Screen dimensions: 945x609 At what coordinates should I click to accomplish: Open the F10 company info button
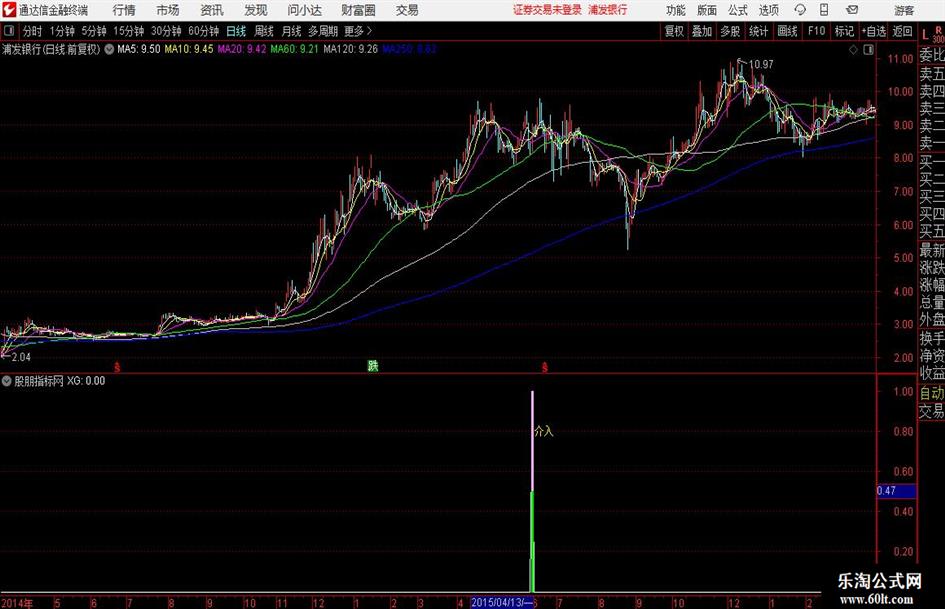(x=817, y=31)
